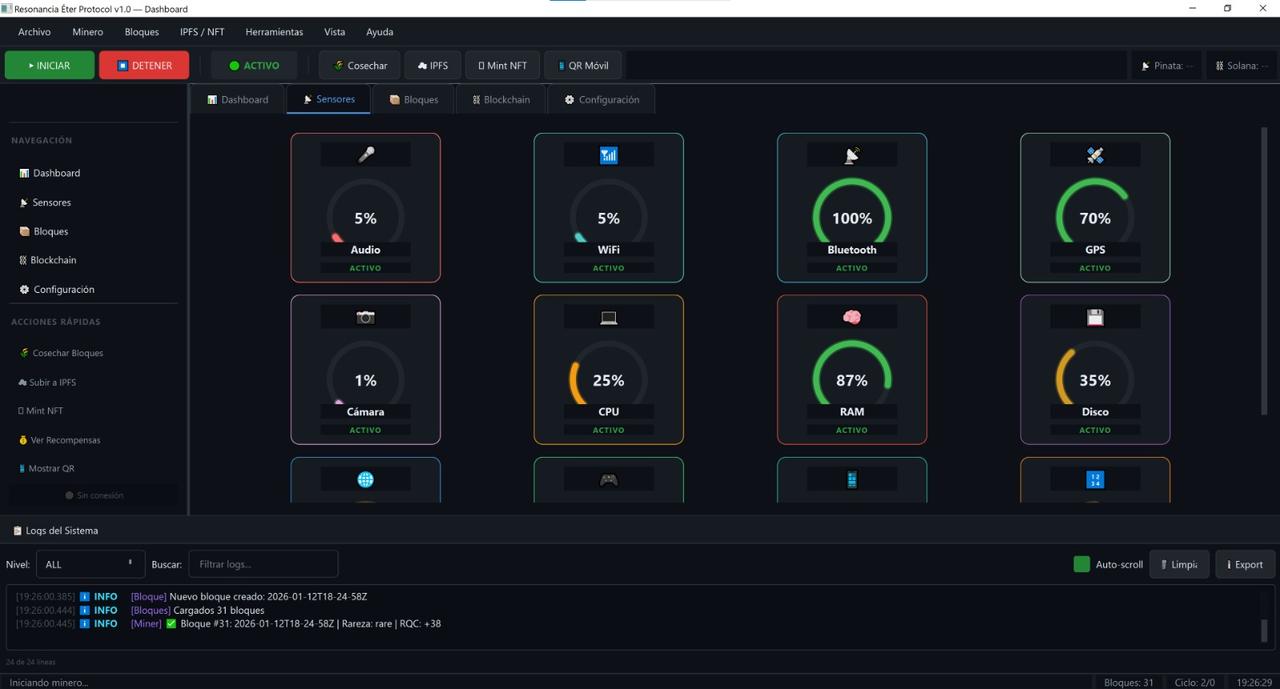Click the brain icon on RAM card

[x=852, y=317]
